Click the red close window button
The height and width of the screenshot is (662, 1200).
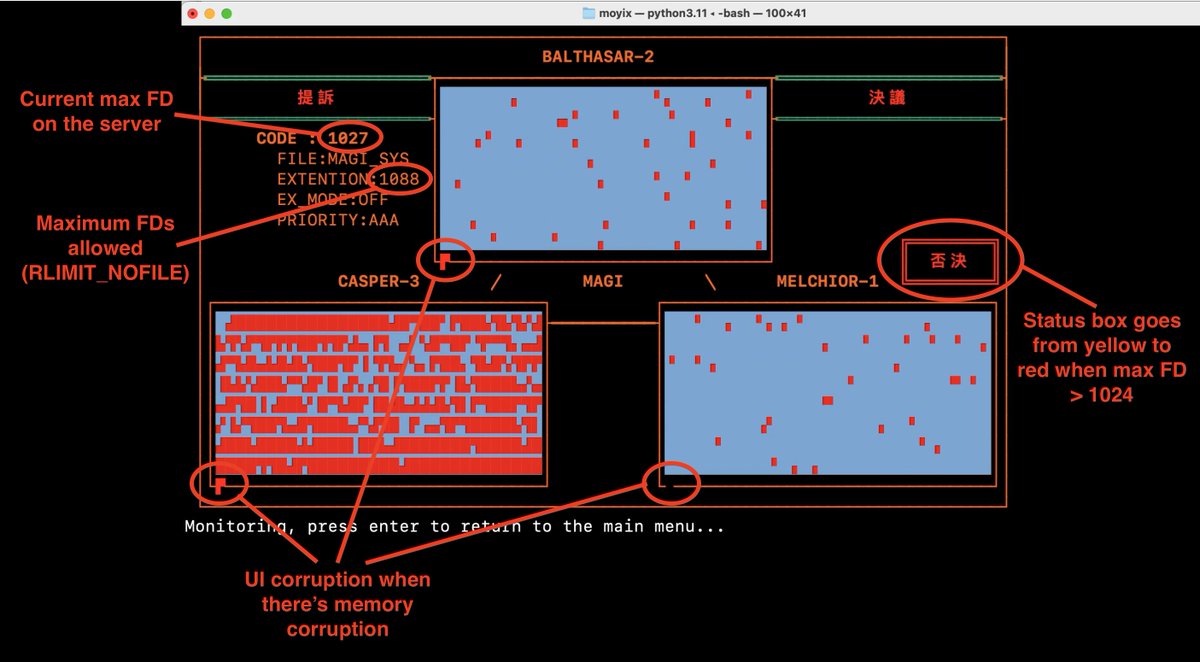(192, 14)
